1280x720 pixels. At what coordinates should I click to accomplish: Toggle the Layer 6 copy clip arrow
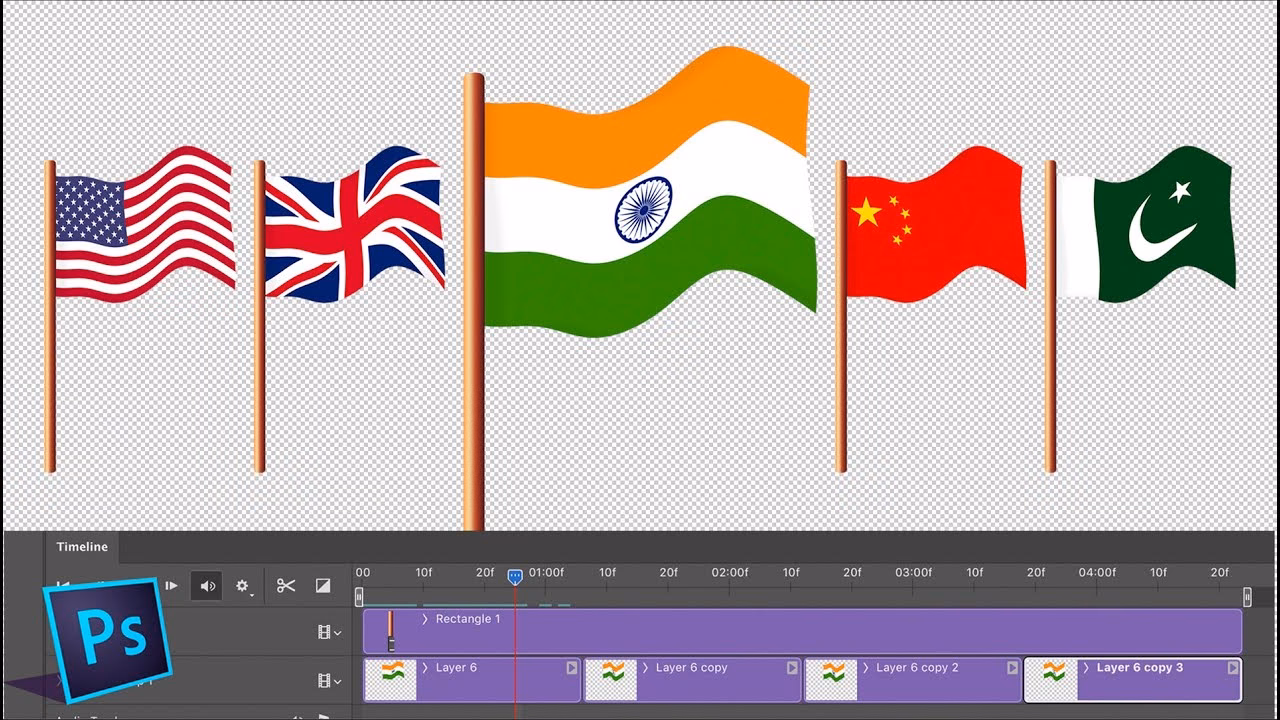(x=644, y=668)
